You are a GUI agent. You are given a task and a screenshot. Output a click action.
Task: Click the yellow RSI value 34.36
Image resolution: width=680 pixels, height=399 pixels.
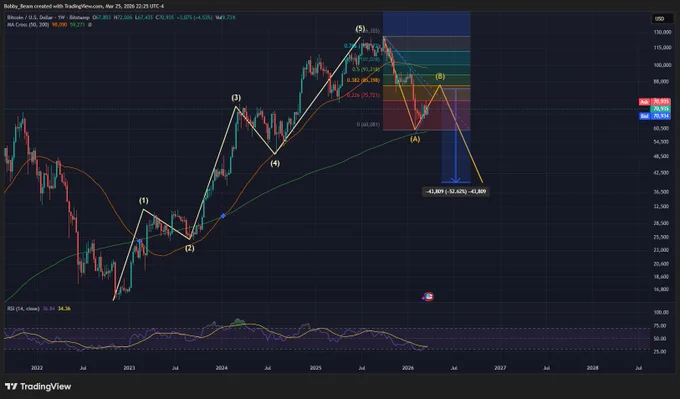click(x=64, y=308)
